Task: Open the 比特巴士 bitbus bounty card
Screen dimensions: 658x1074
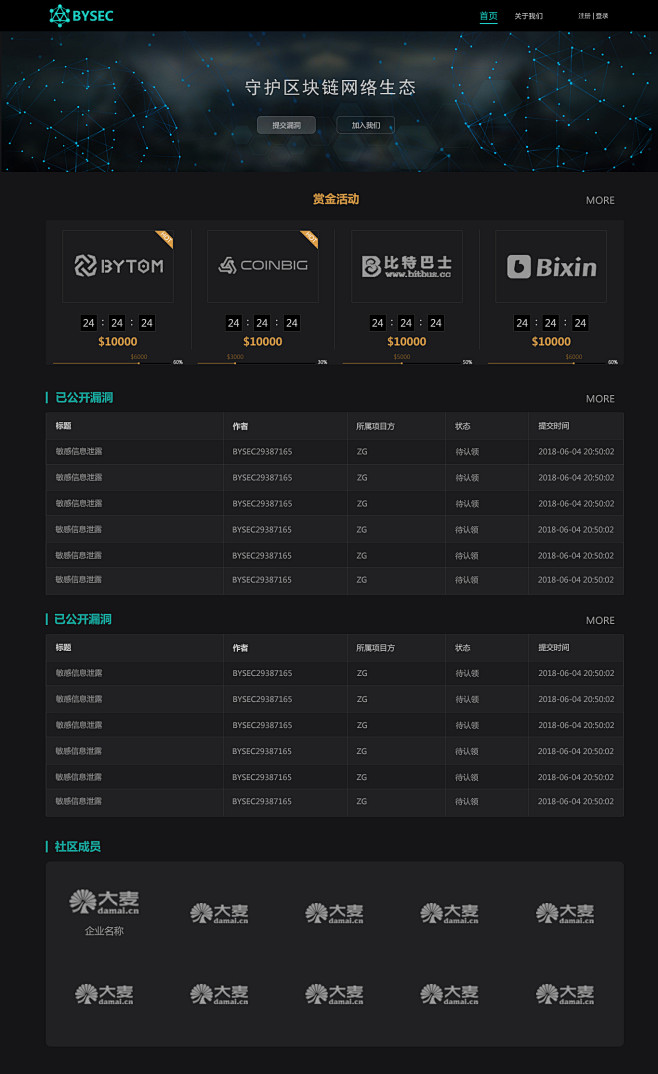Action: tap(407, 266)
